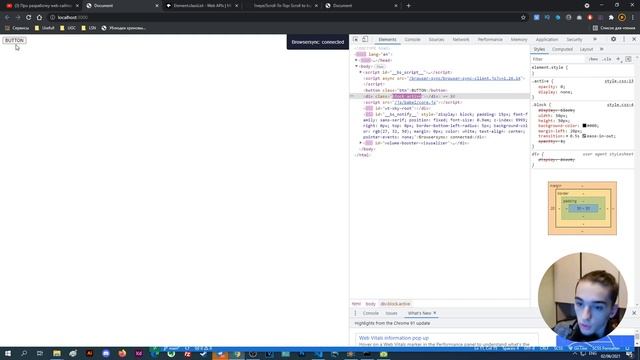640x360 pixels.
Task: Open the Performance tab
Action: tap(490, 40)
